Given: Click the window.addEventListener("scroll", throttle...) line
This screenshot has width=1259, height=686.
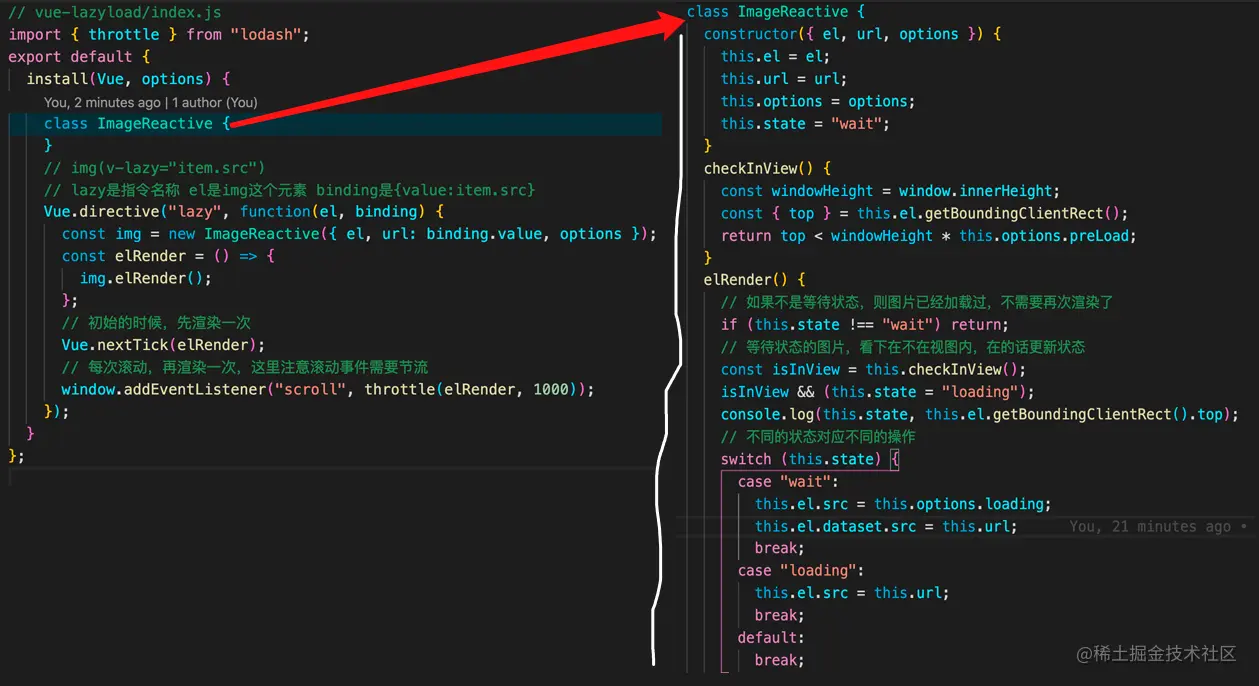Looking at the screenshot, I should [x=328, y=389].
